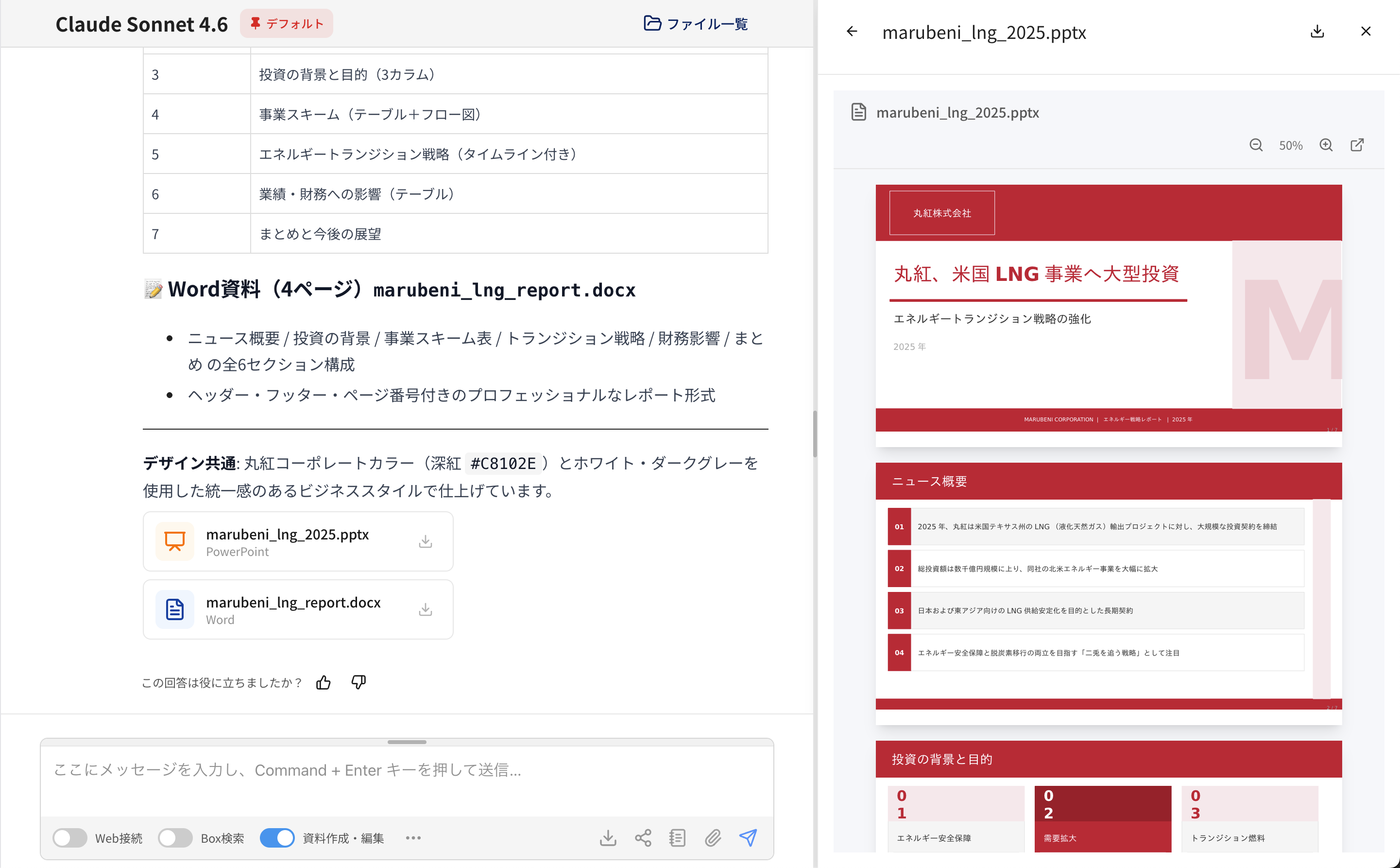Download the marubeni_lng_report.docx file

[425, 609]
